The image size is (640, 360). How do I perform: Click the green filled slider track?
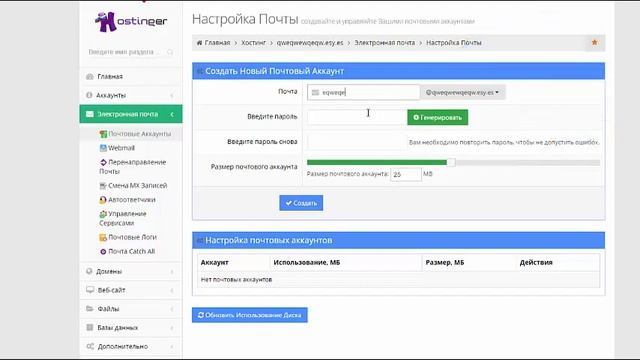point(377,162)
